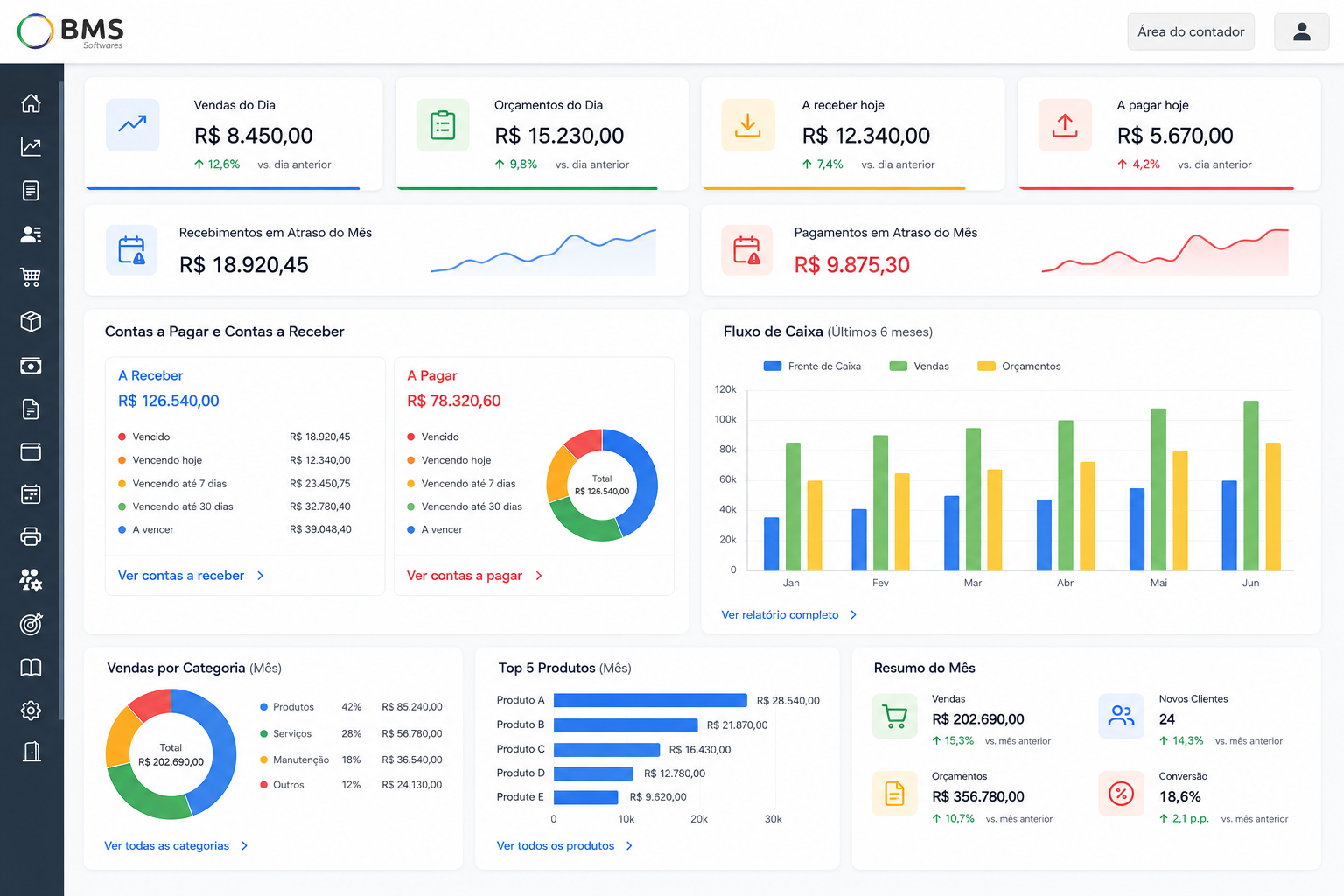
Task: Click the Resumo do Mês Vendas cart icon
Action: coord(895,716)
